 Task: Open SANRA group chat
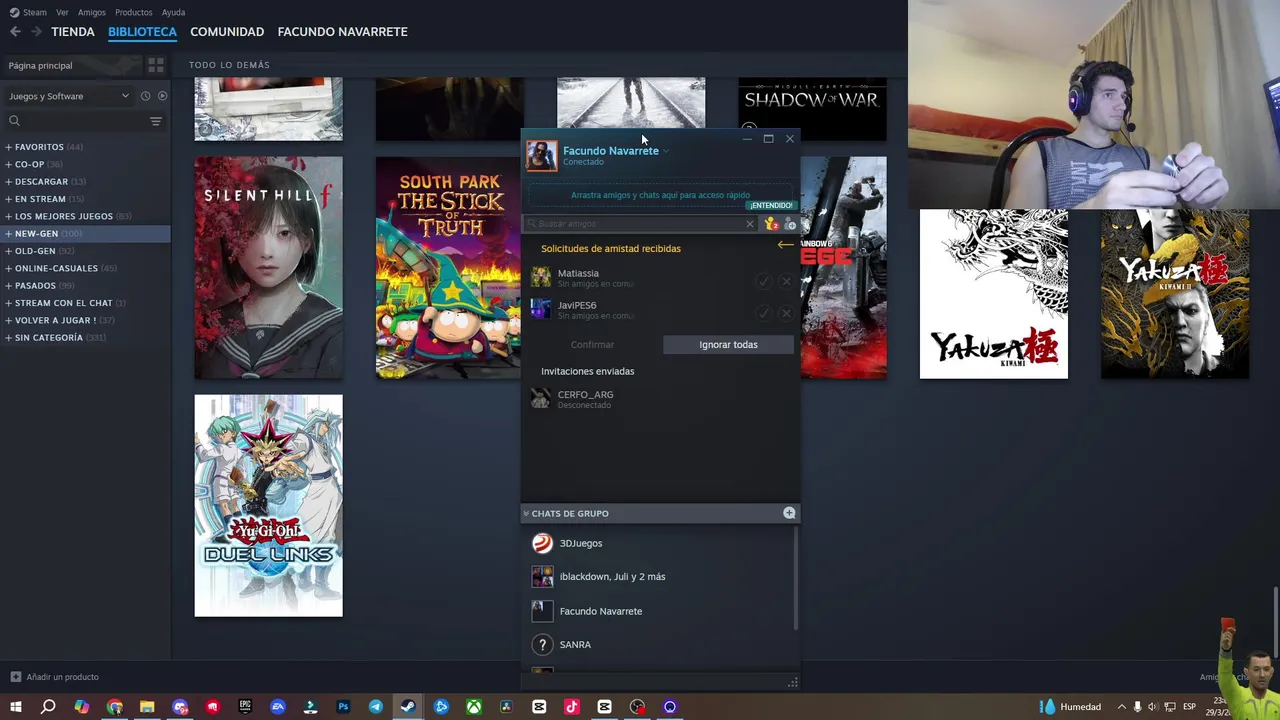pyautogui.click(x=658, y=645)
